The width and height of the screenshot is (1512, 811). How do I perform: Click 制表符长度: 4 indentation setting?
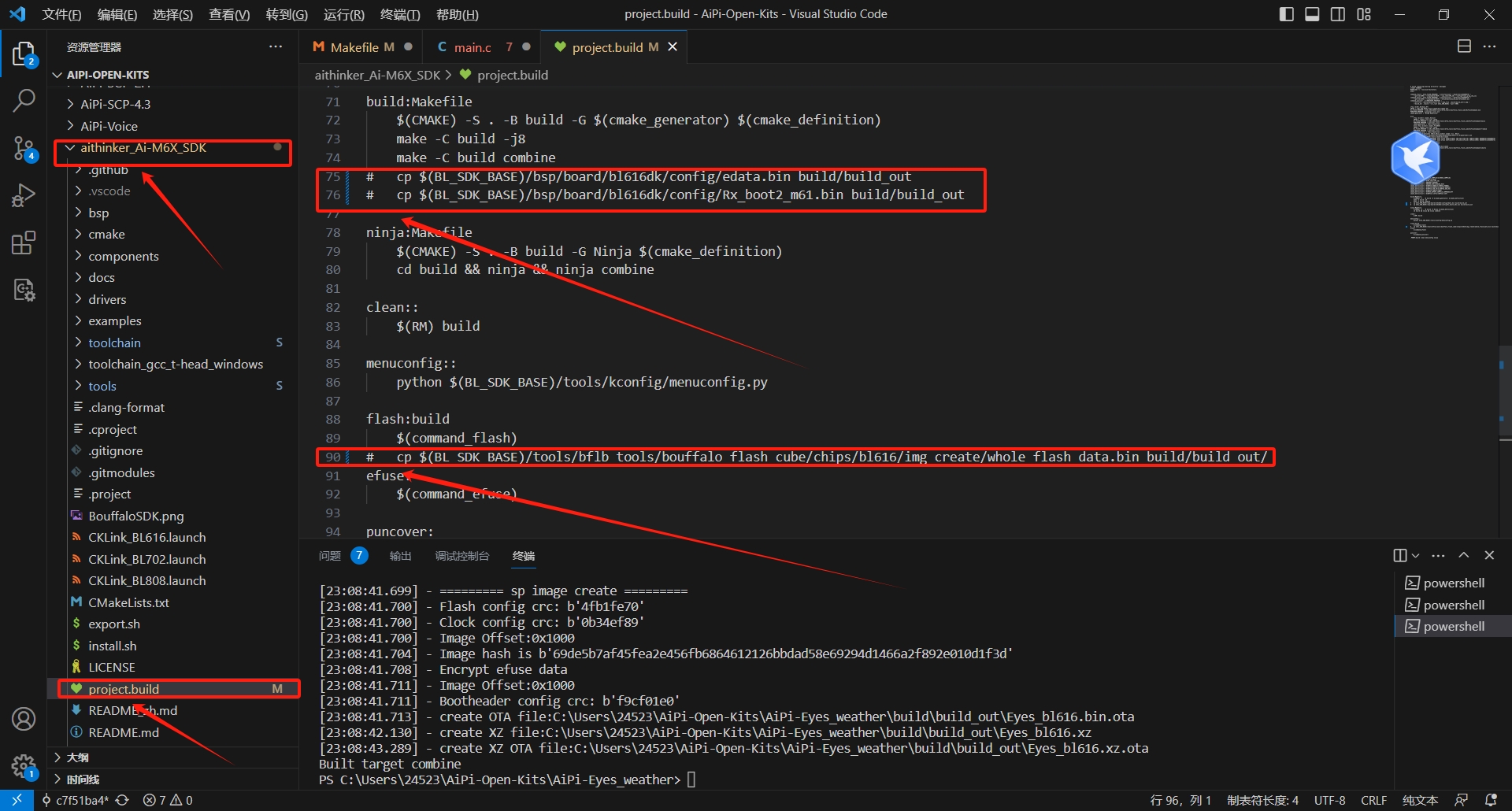click(1262, 800)
